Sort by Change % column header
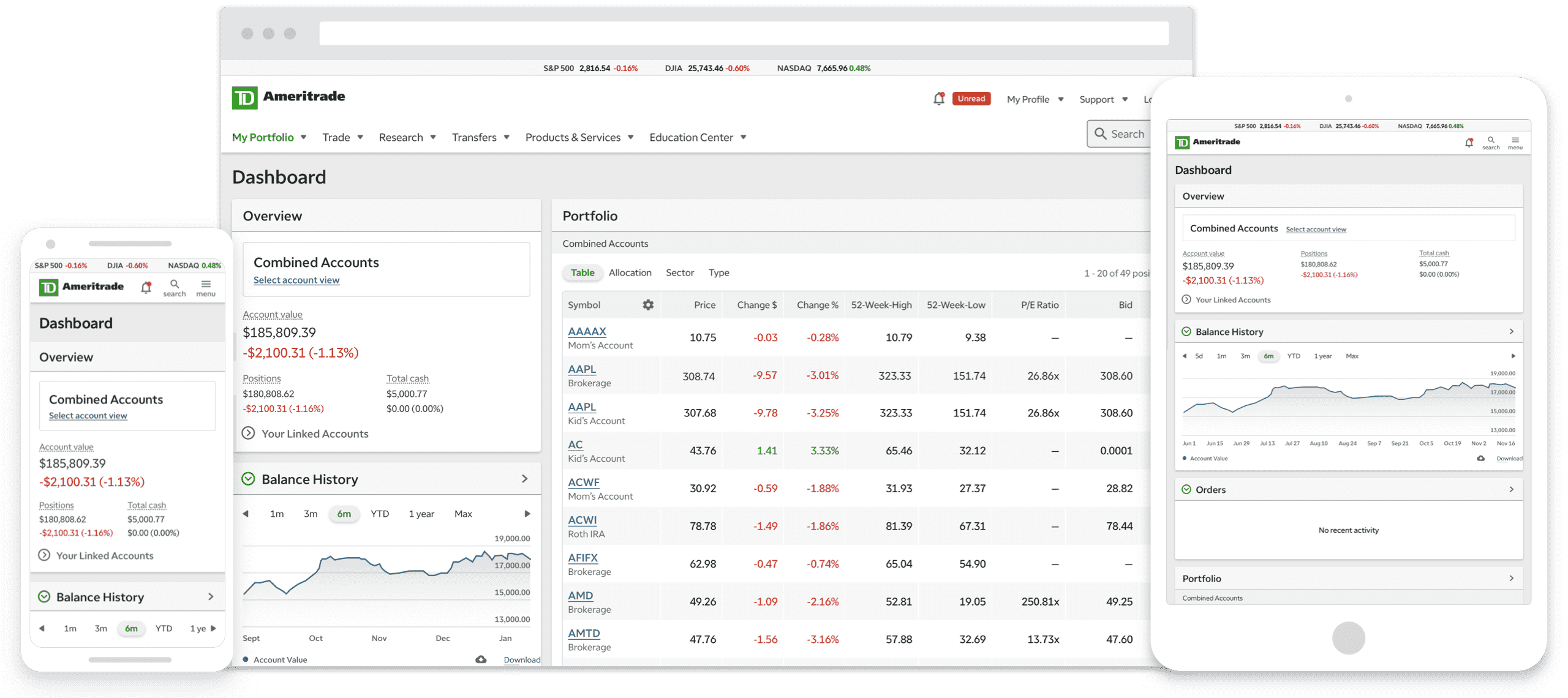This screenshot has width=1568, height=698. 817,305
